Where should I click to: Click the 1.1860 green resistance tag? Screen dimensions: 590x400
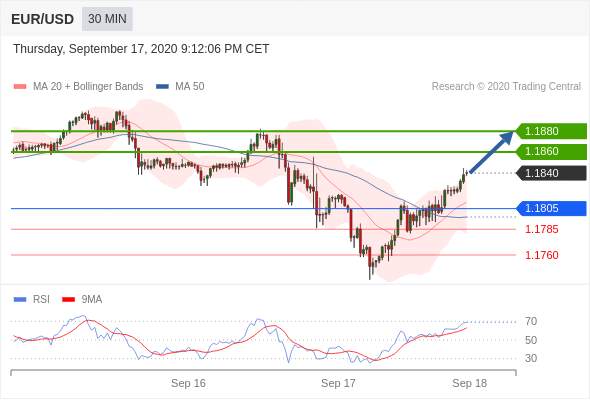tap(551, 152)
